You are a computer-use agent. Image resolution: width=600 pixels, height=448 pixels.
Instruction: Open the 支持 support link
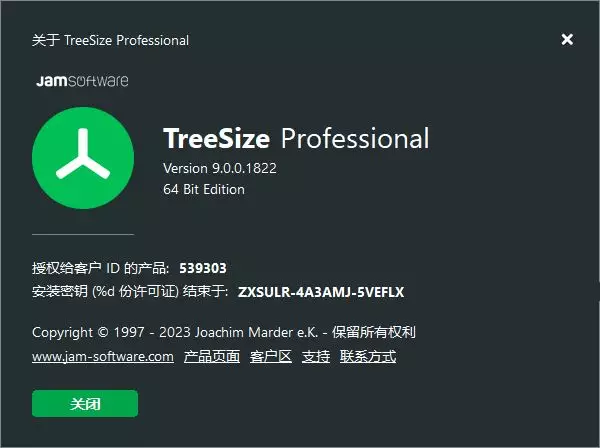pos(316,357)
